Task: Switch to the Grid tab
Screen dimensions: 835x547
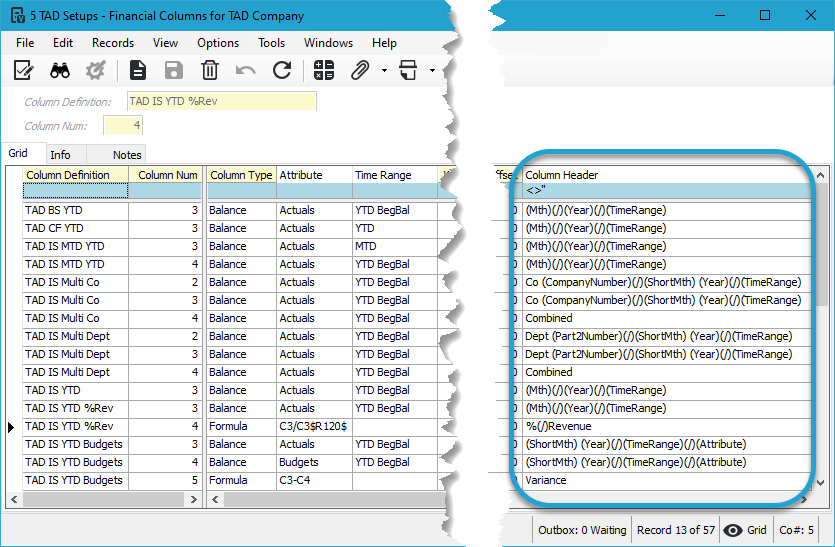Action: coord(23,153)
